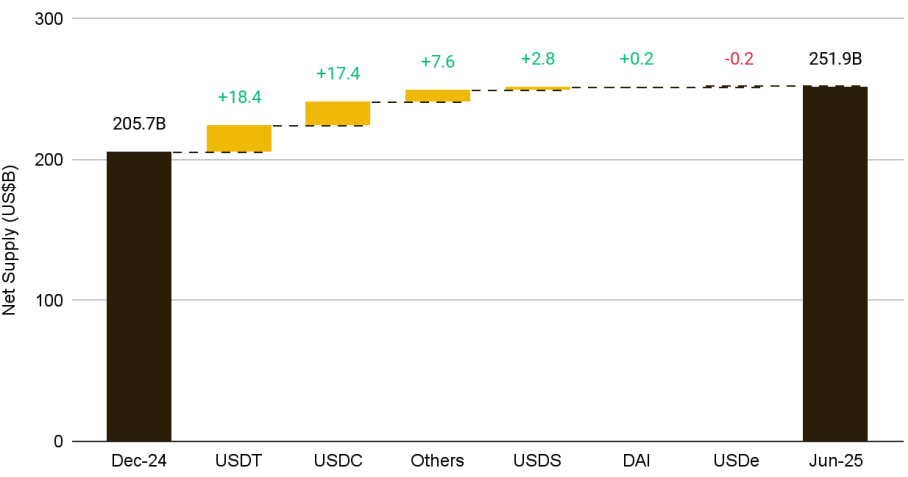
Task: Click the +0.2 DAI value label
Action: point(636,59)
